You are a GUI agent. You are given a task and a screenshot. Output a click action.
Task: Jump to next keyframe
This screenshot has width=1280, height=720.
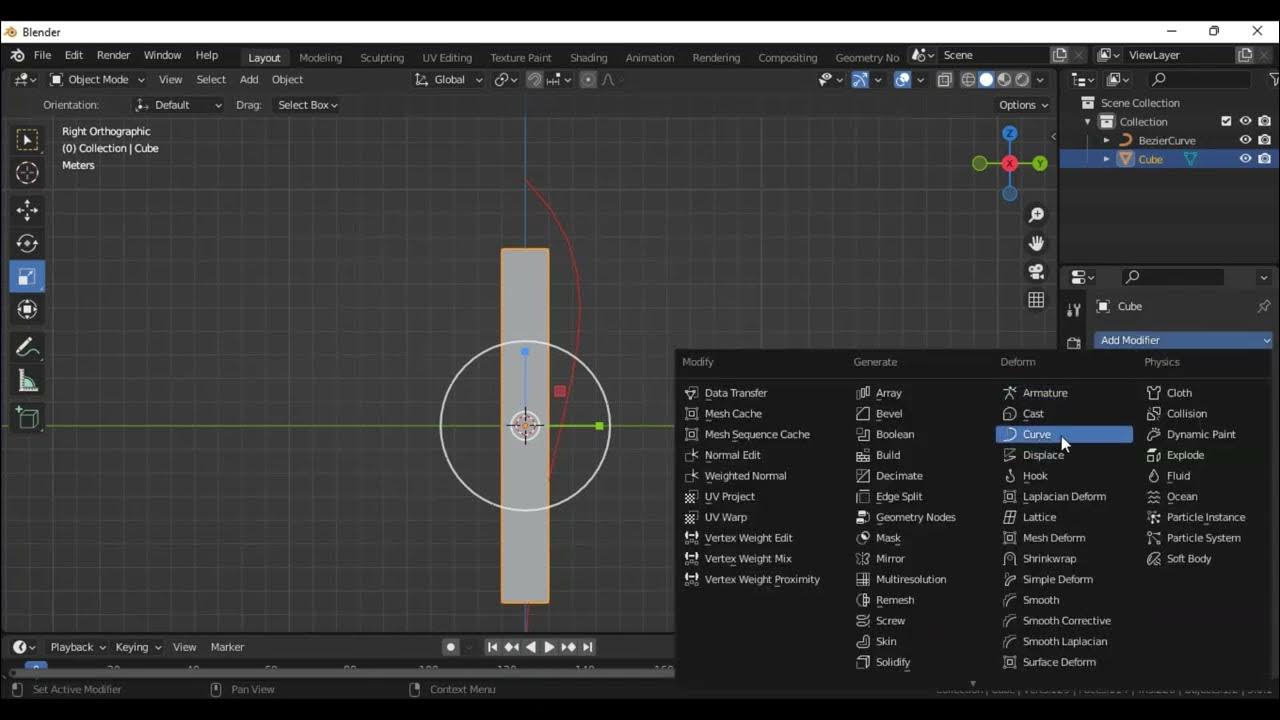coord(568,647)
